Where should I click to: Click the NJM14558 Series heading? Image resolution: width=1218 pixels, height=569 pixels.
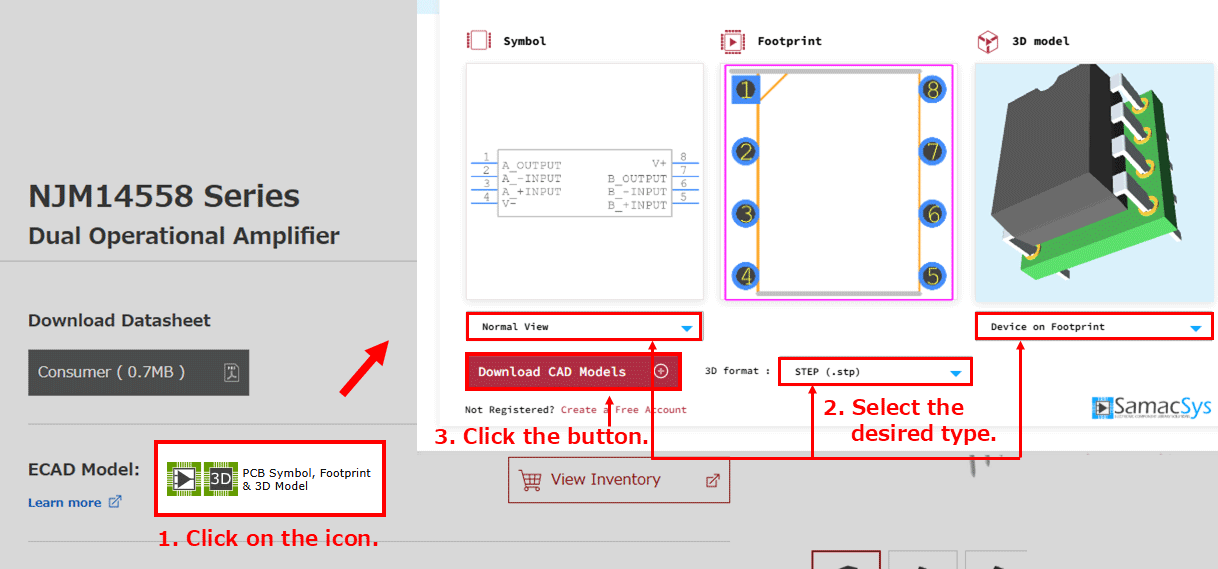(164, 196)
